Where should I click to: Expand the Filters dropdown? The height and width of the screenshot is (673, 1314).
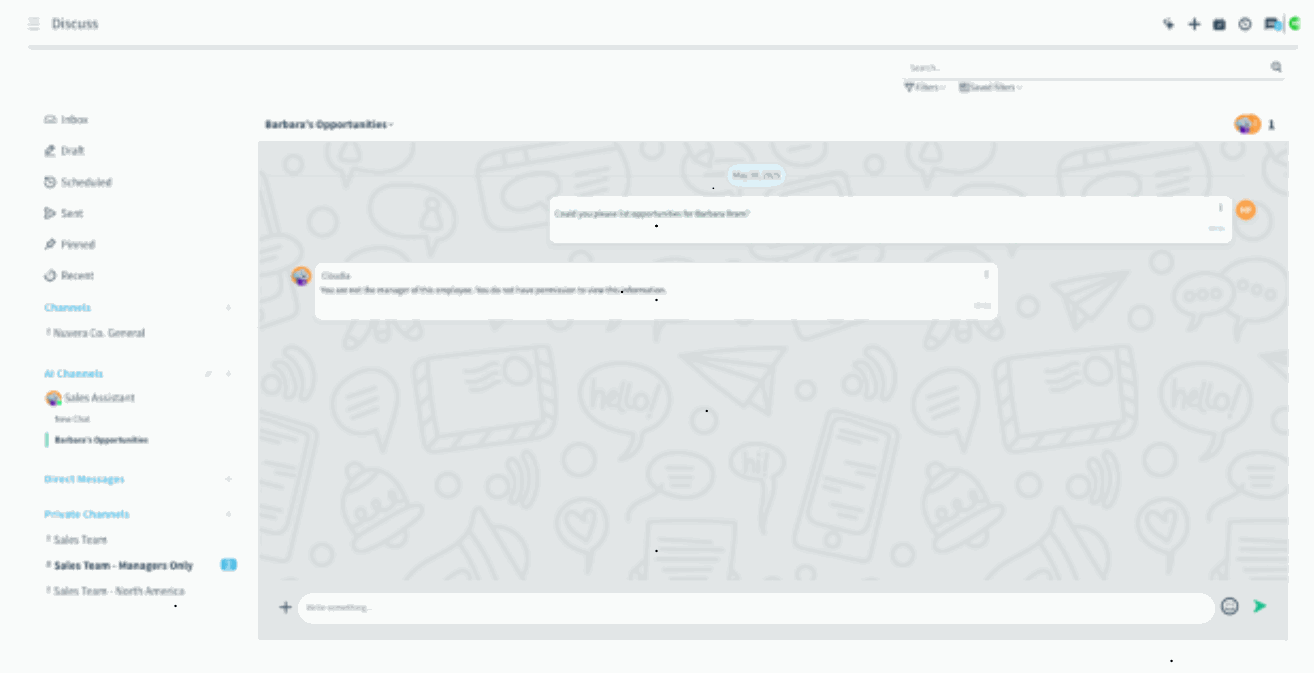[924, 88]
